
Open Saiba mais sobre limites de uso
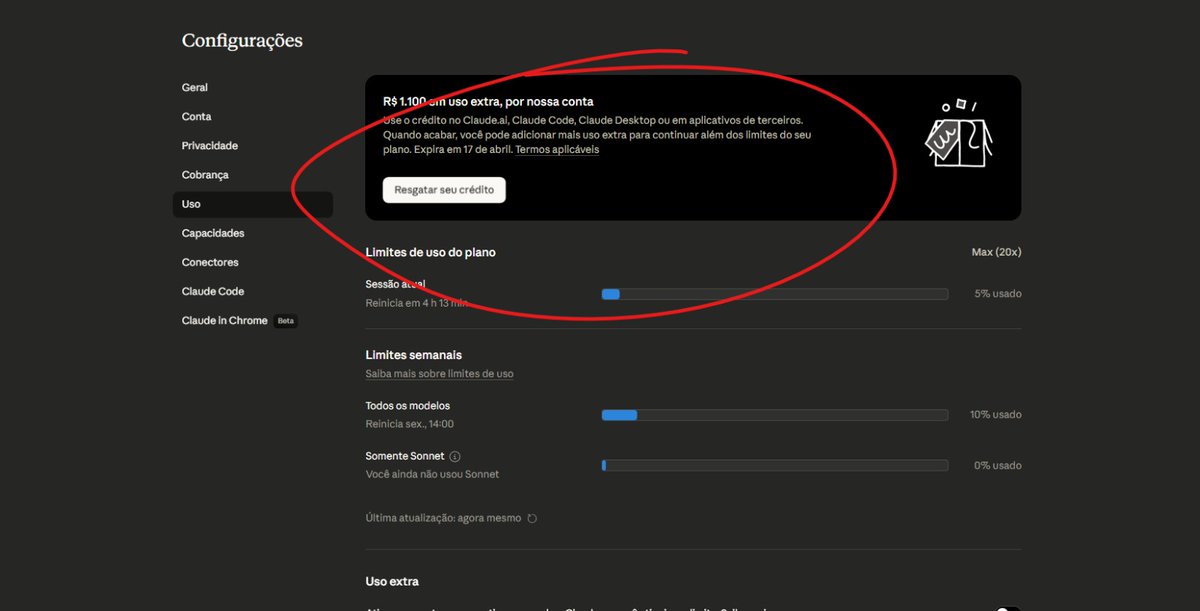pos(440,374)
